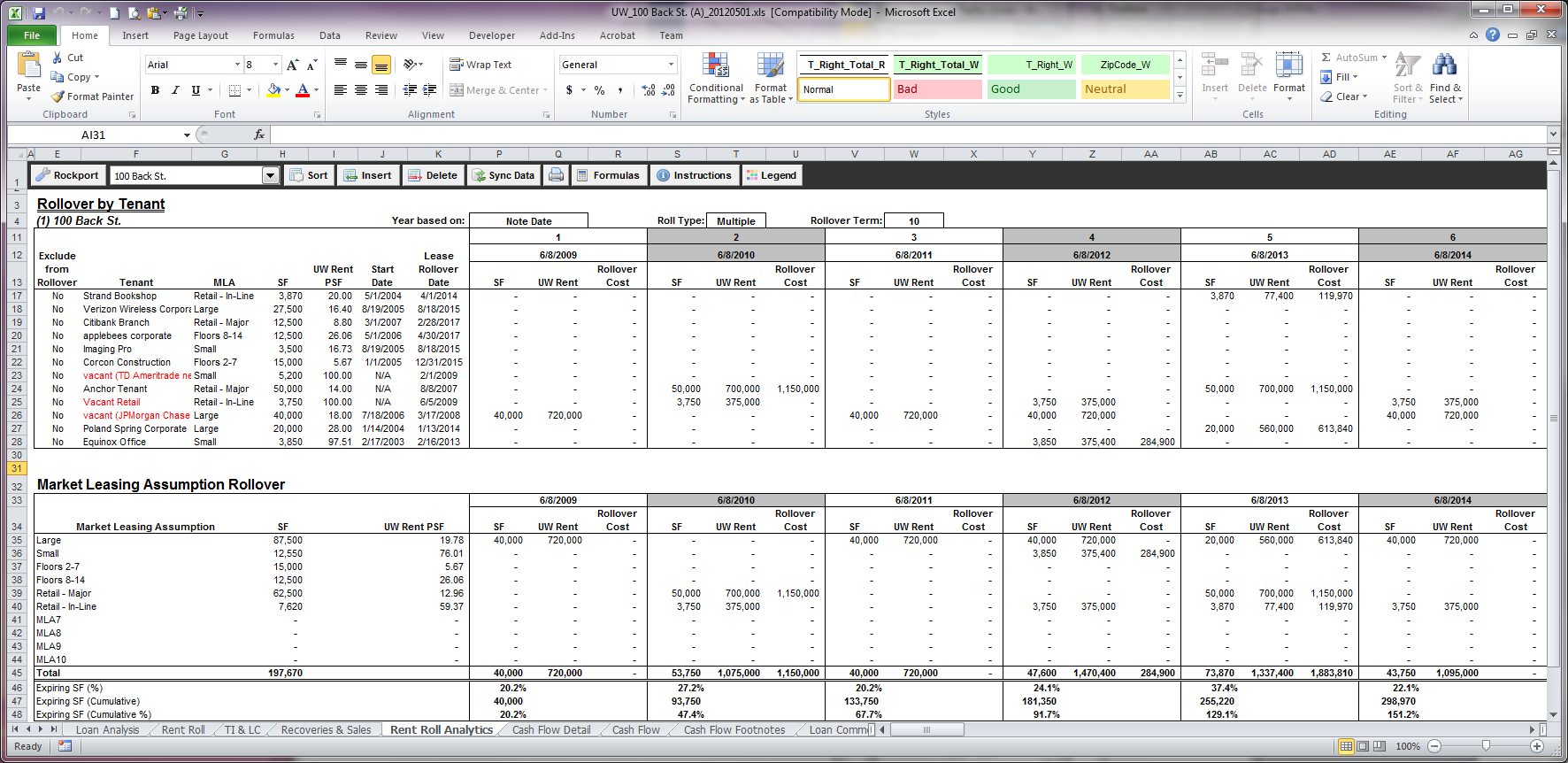The height and width of the screenshot is (763, 1568).
Task: Click the Roll Type Multiple field
Action: coord(735,221)
